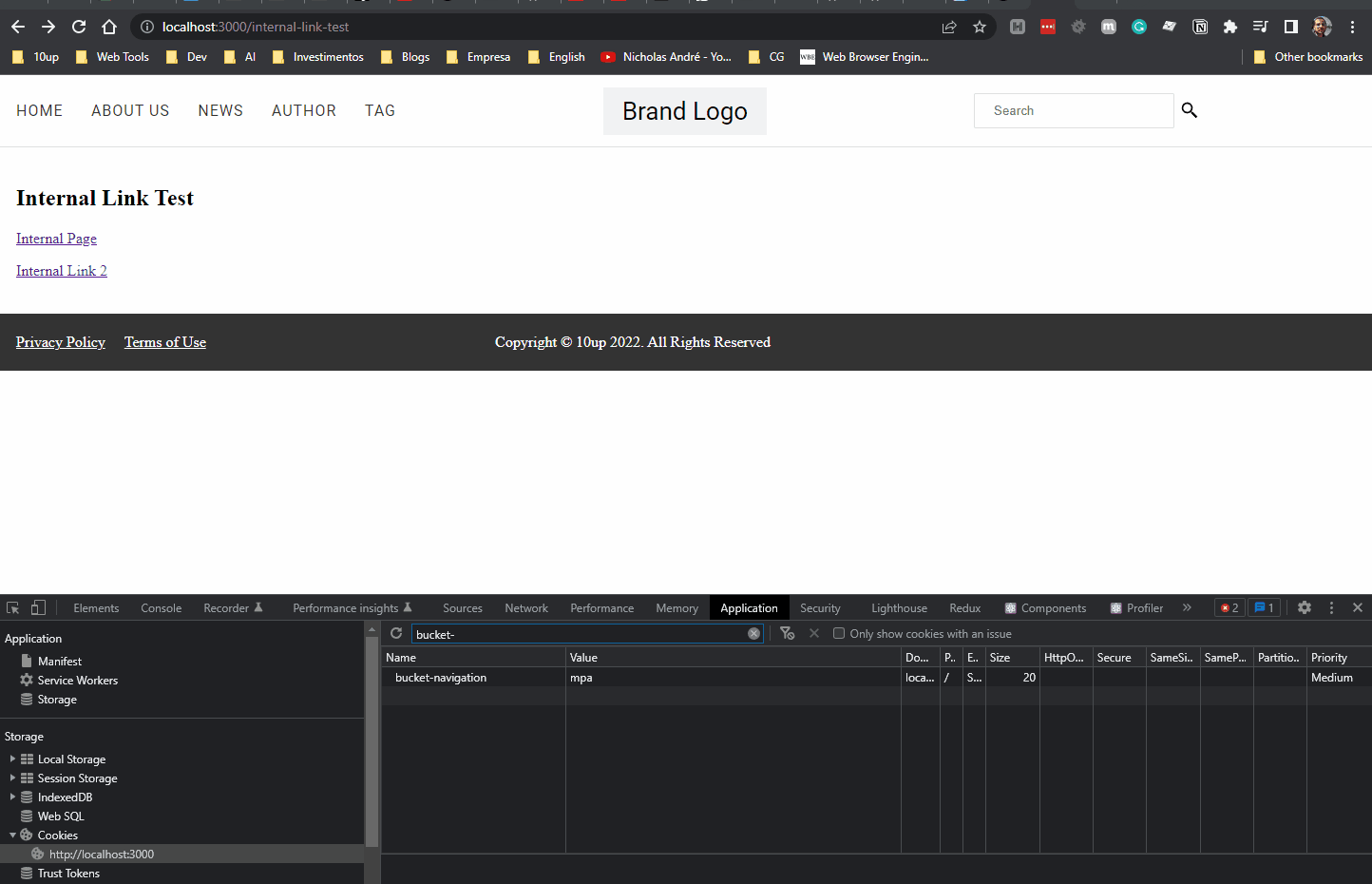The image size is (1372, 884).
Task: Open DevTools customize three-dot menu
Action: click(x=1331, y=607)
